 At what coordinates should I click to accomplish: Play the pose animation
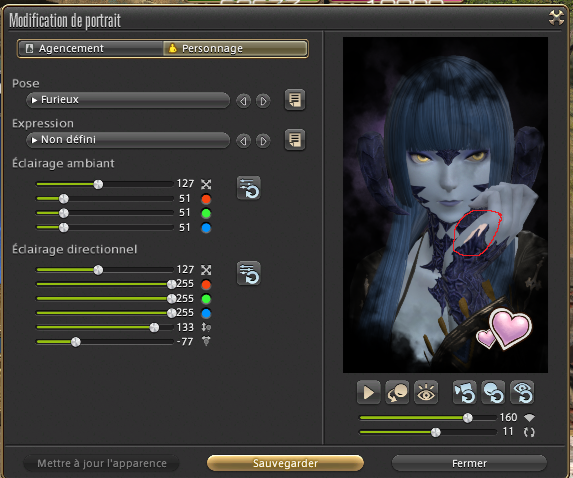[368, 393]
